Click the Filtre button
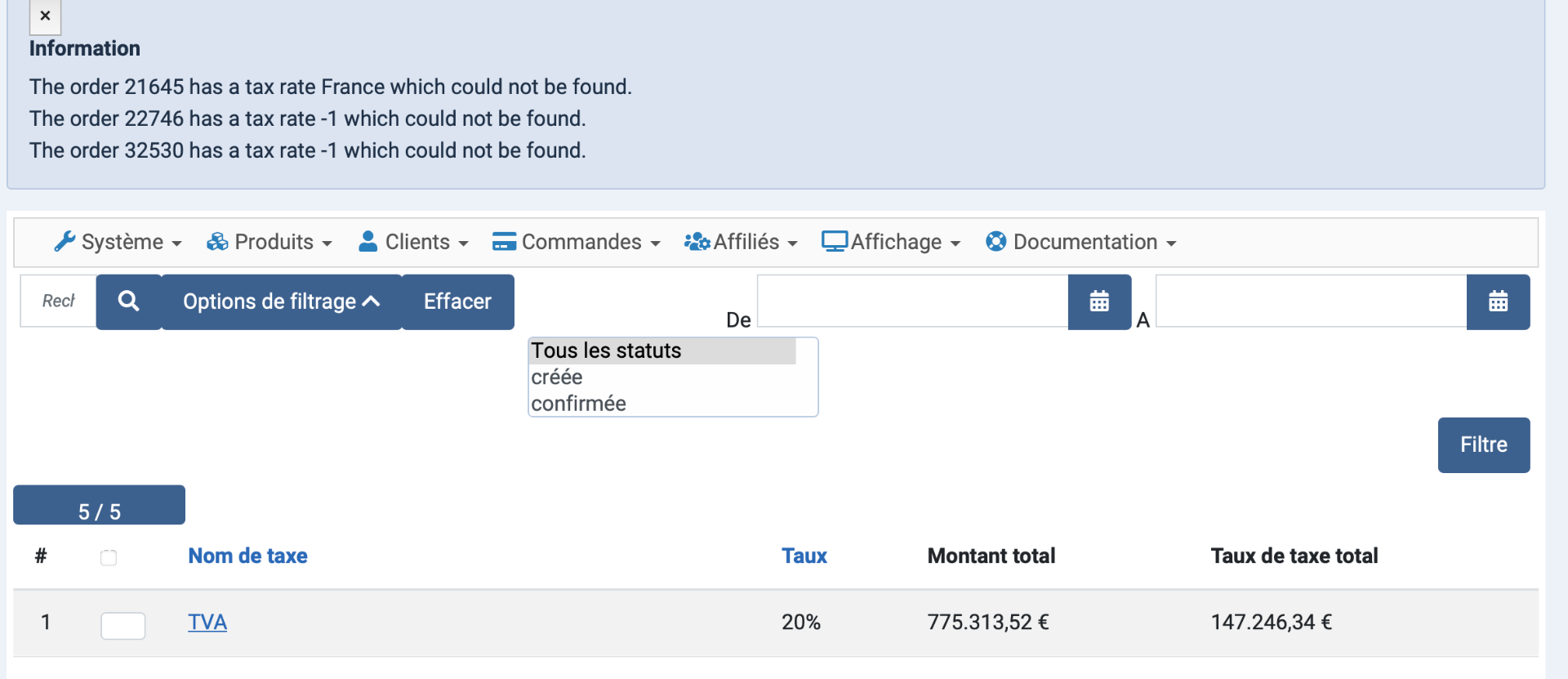The image size is (1568, 679). [1483, 445]
